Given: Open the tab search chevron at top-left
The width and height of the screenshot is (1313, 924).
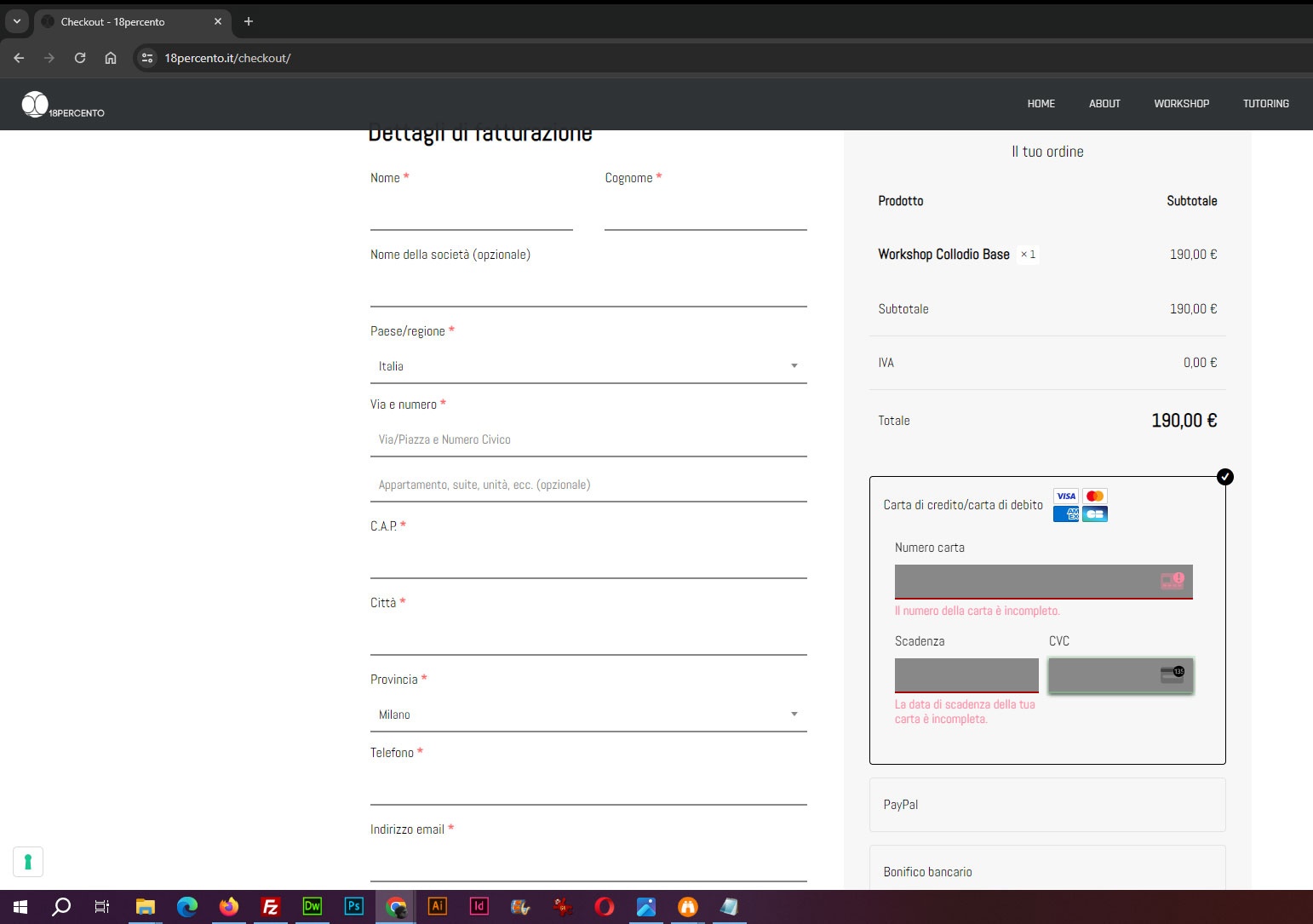Looking at the screenshot, I should pos(16,21).
